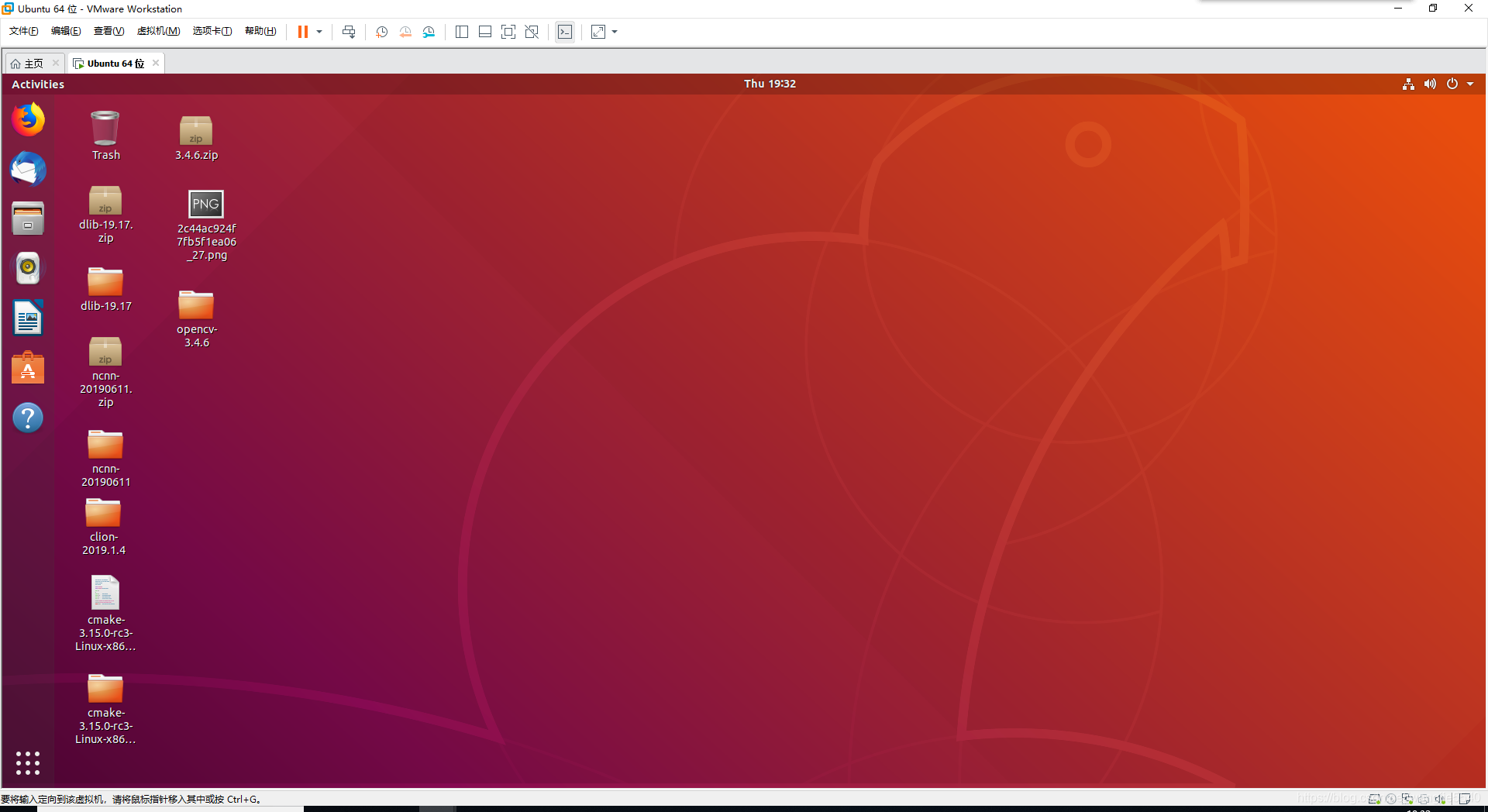Show Applications grid at dock bottom
The width and height of the screenshot is (1488, 812).
(28, 763)
